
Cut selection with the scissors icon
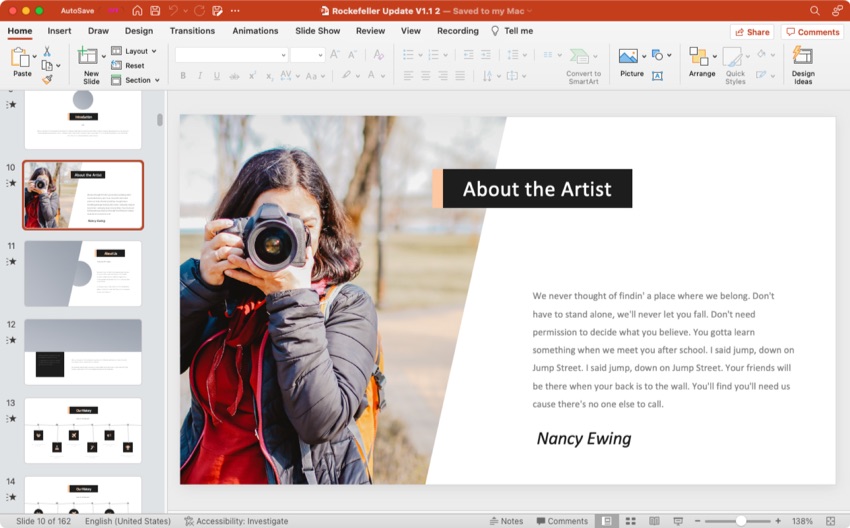coord(47,51)
